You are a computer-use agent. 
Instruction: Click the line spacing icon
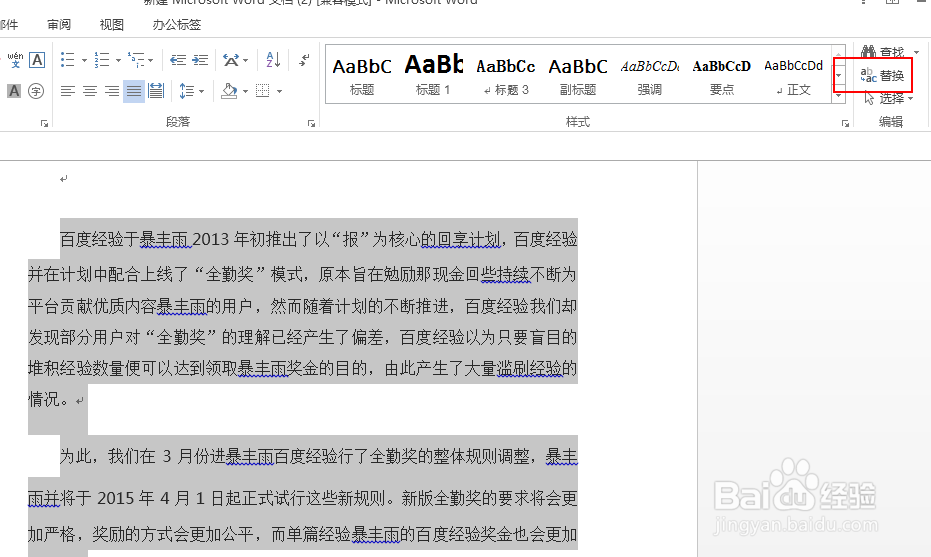point(186,91)
